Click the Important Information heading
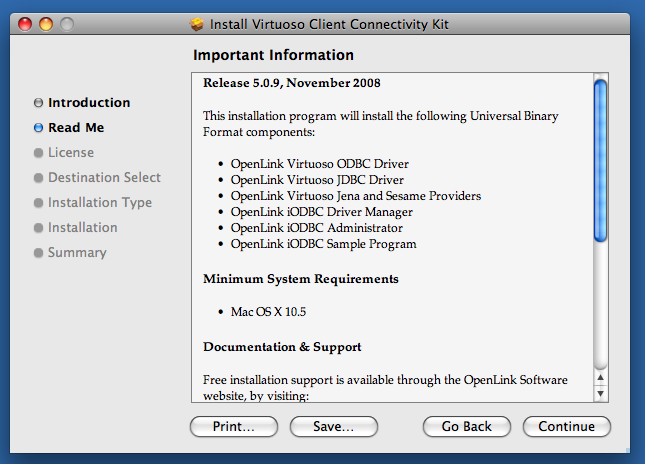 274,55
